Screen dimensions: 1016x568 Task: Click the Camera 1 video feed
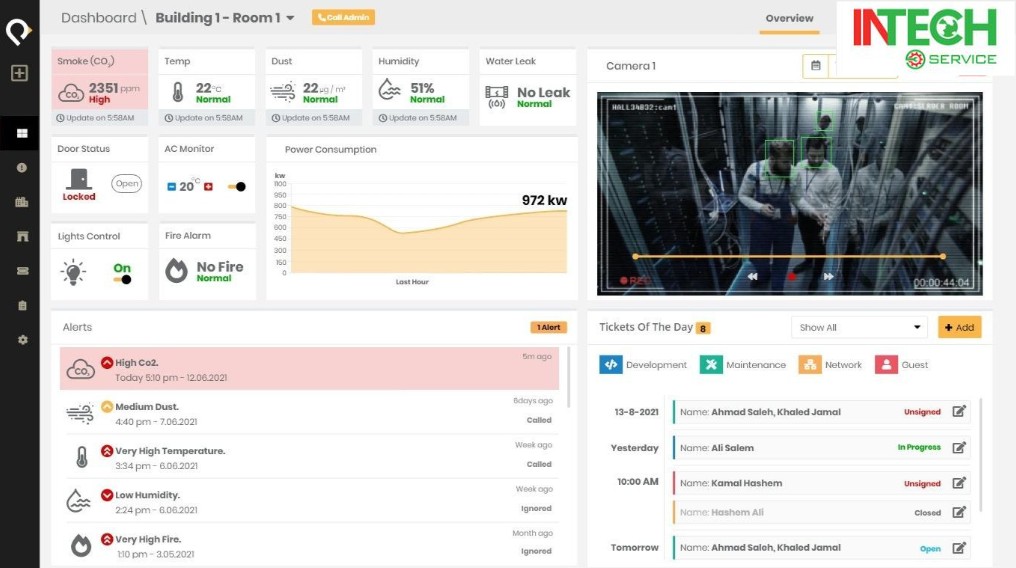tap(789, 194)
